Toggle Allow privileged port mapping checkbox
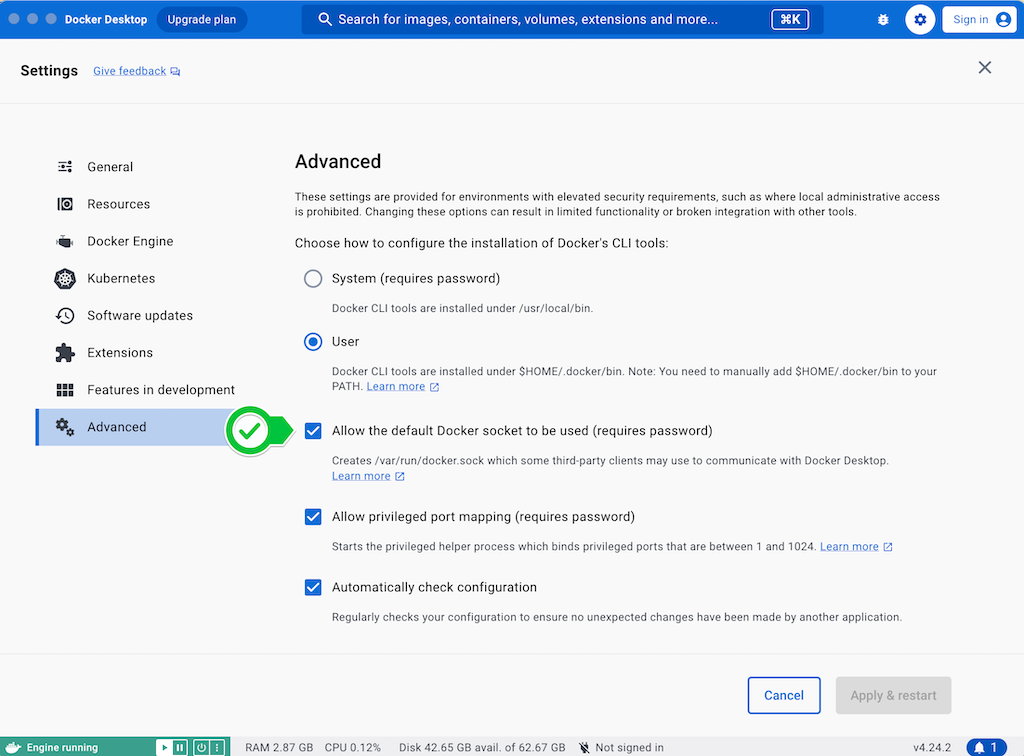 coord(313,517)
